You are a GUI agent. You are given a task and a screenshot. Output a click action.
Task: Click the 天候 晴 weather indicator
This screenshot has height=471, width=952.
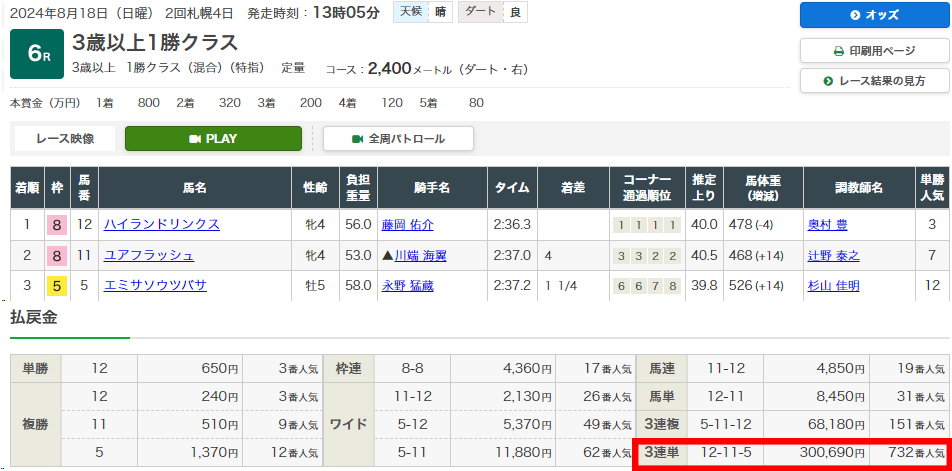coord(423,13)
